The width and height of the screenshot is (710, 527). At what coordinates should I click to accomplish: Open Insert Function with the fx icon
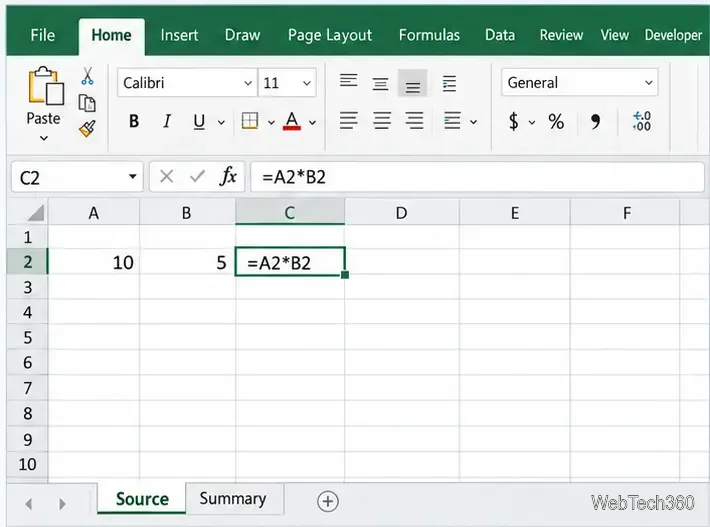(x=228, y=177)
